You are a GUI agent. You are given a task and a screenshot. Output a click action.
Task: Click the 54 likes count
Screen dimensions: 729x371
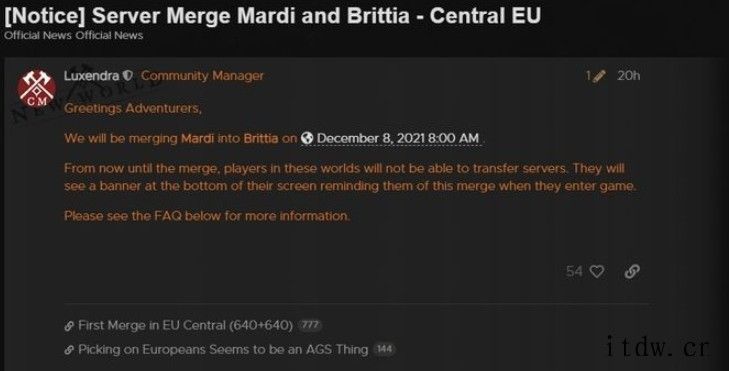[574, 271]
